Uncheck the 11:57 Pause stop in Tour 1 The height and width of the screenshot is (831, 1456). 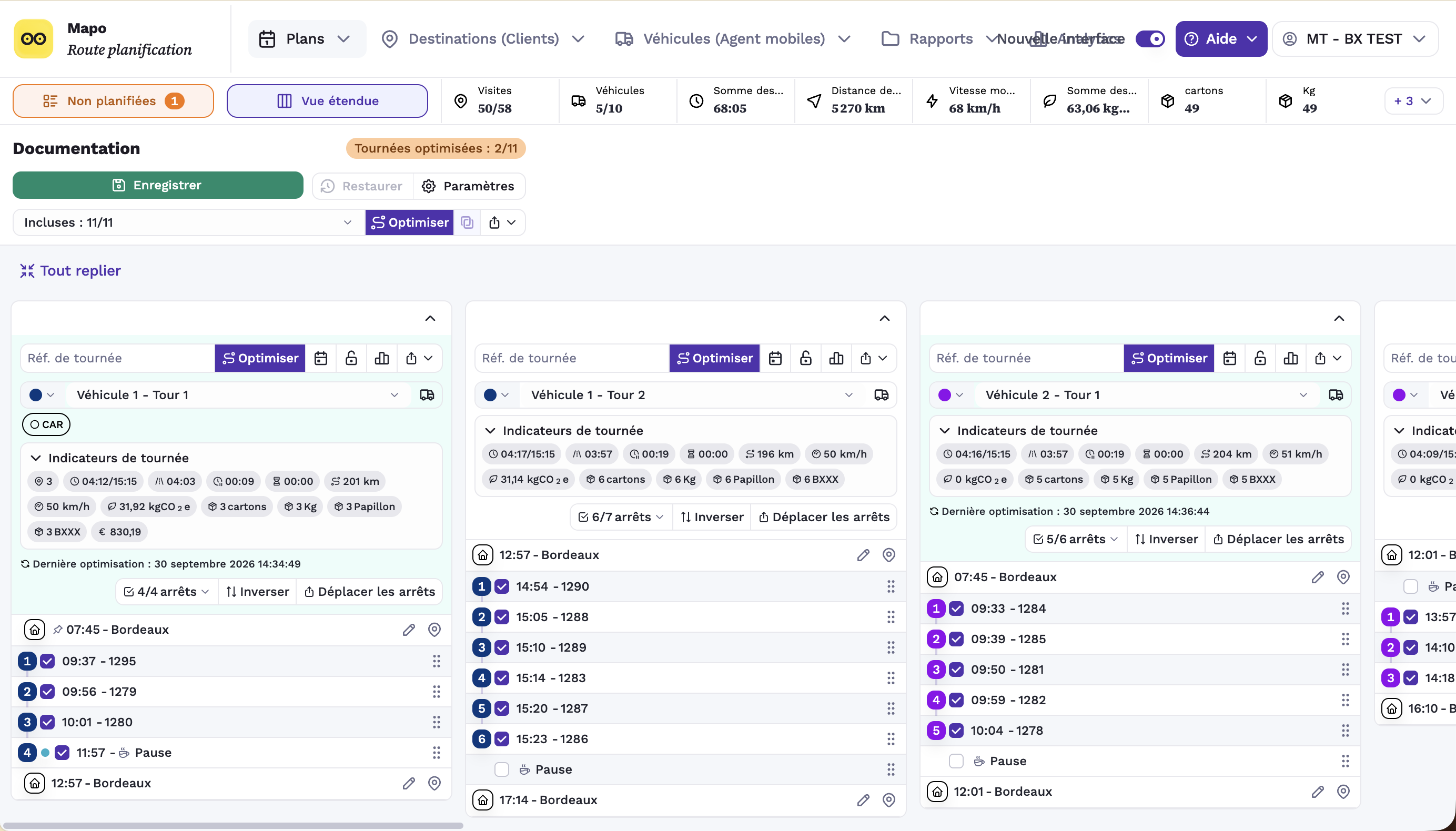click(62, 753)
